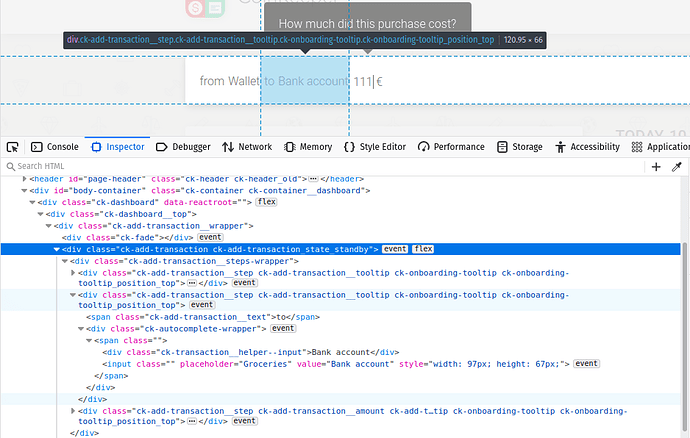Viewport: 690px width, 438px height.
Task: Select the input placeholder Groceries row
Action: [x=336, y=364]
